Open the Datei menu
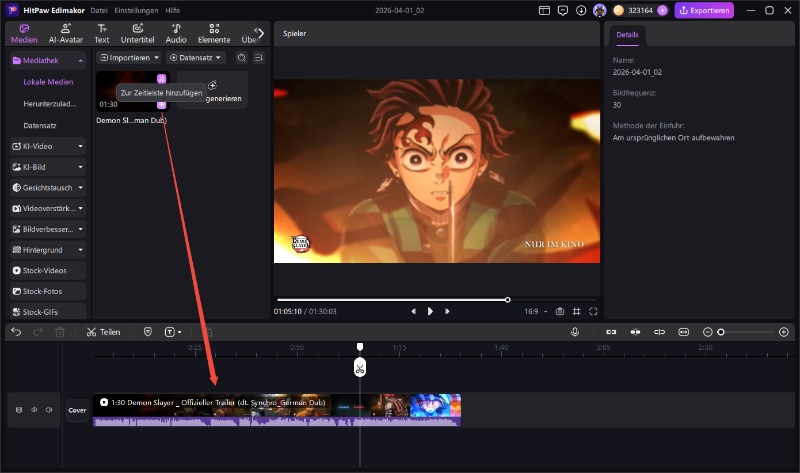The image size is (800, 473). click(x=99, y=10)
